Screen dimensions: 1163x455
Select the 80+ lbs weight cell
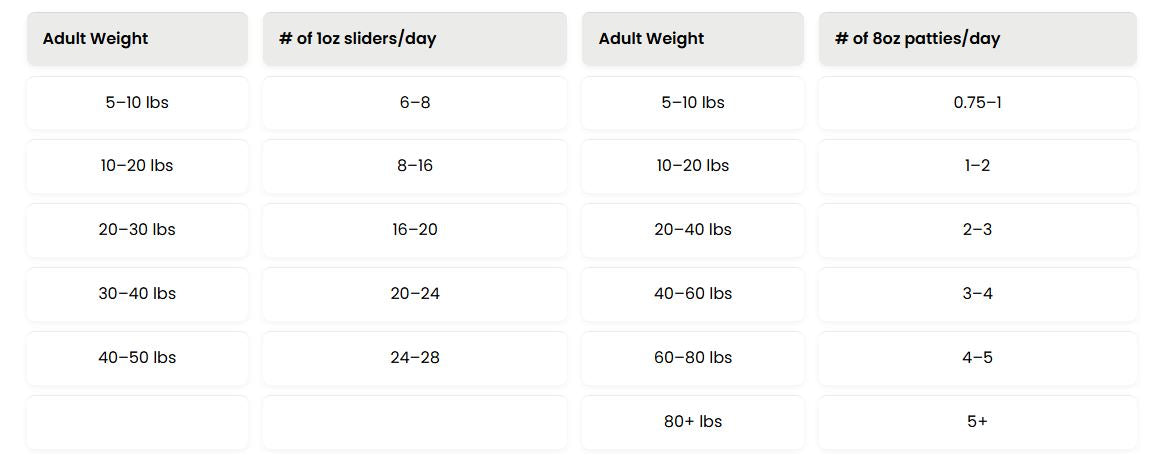click(x=693, y=422)
